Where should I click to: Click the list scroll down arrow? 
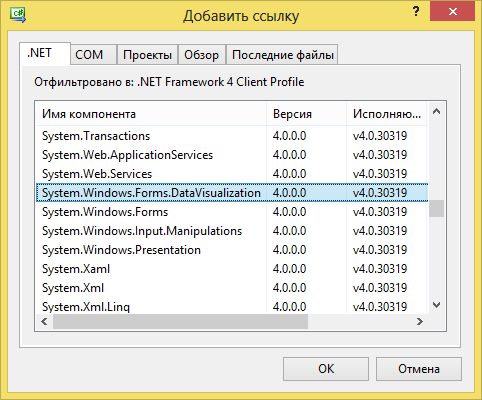436,304
